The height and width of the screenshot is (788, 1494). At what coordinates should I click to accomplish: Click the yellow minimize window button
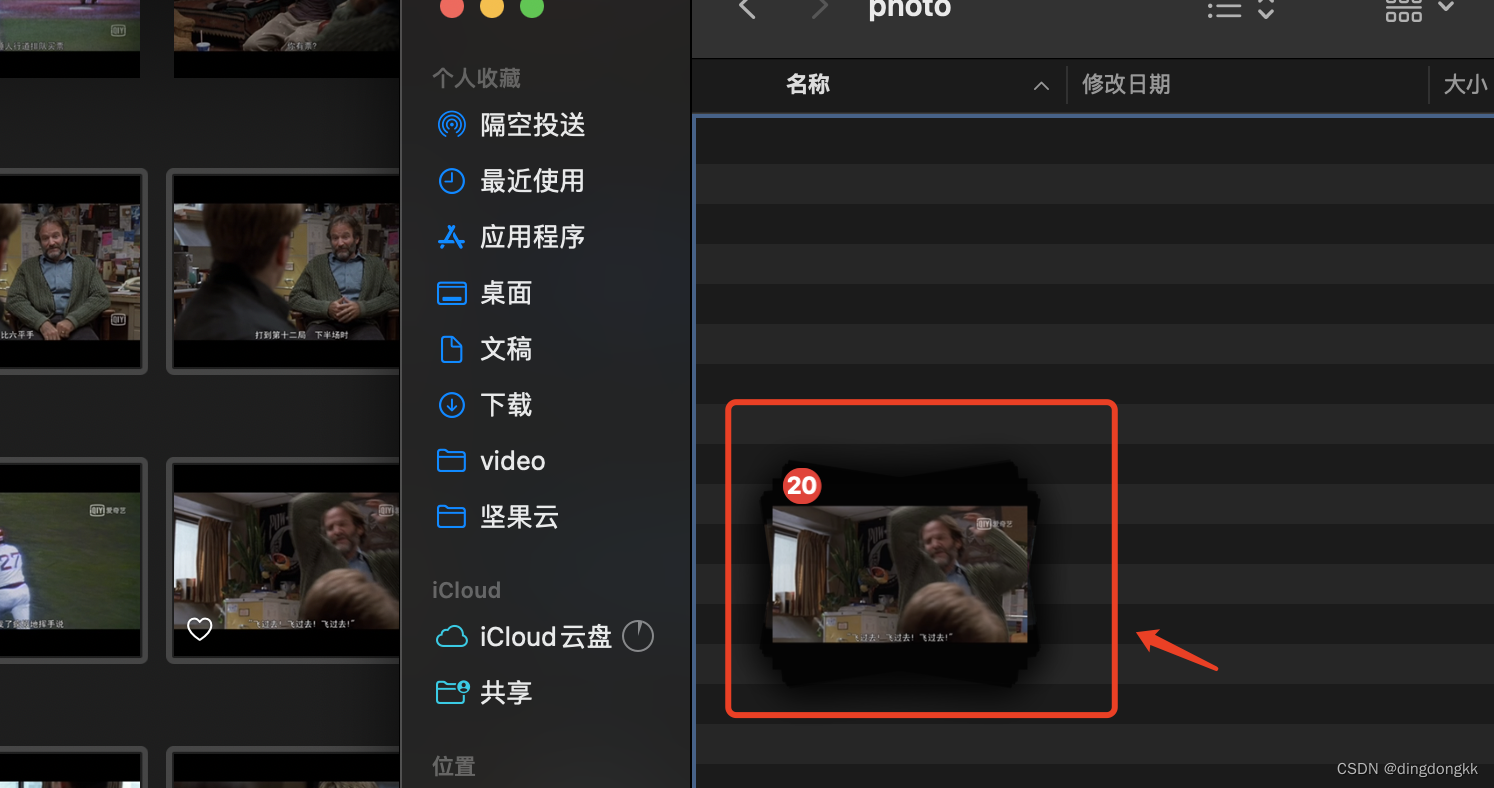[x=492, y=7]
